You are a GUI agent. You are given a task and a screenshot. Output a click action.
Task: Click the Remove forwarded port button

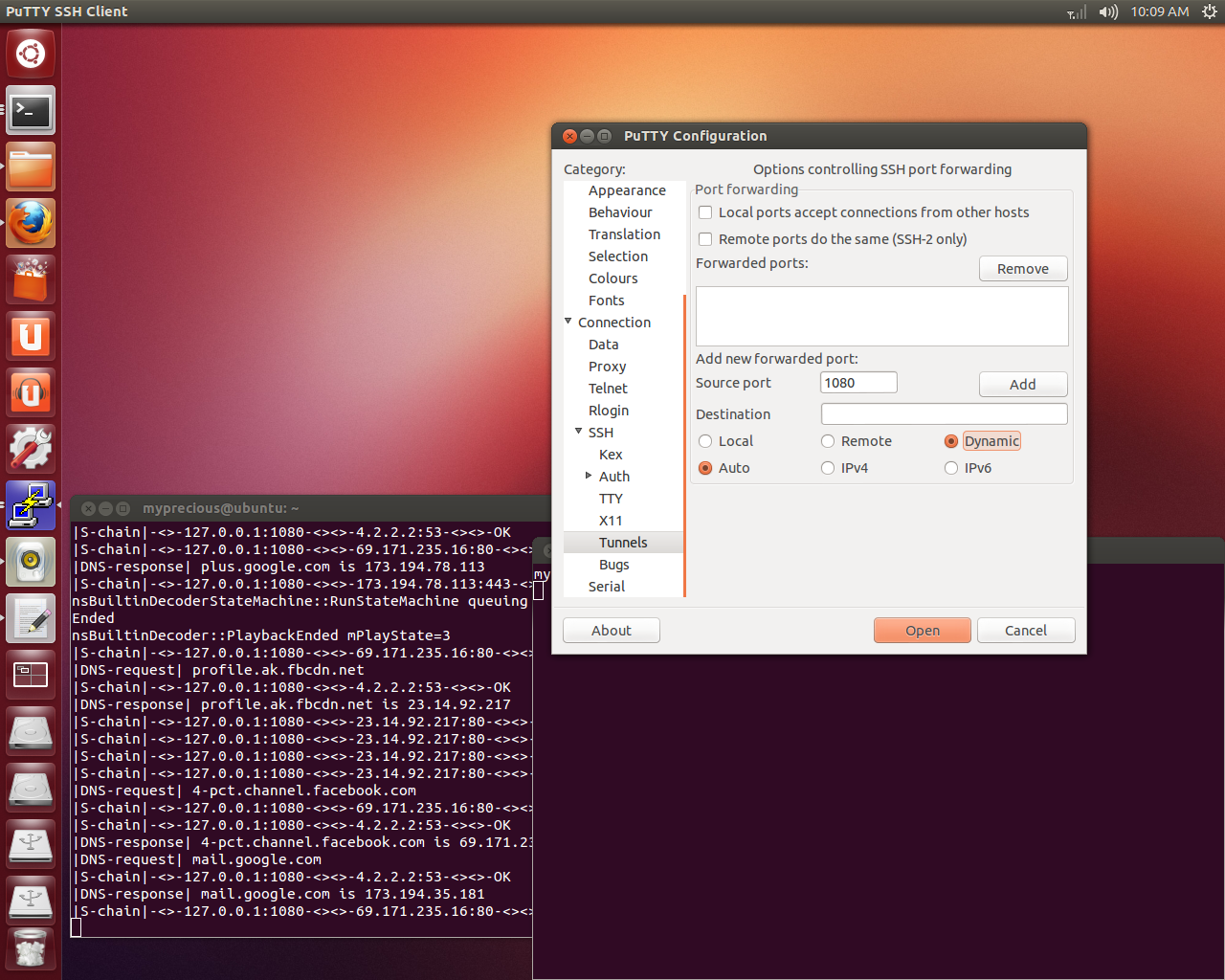click(1023, 269)
